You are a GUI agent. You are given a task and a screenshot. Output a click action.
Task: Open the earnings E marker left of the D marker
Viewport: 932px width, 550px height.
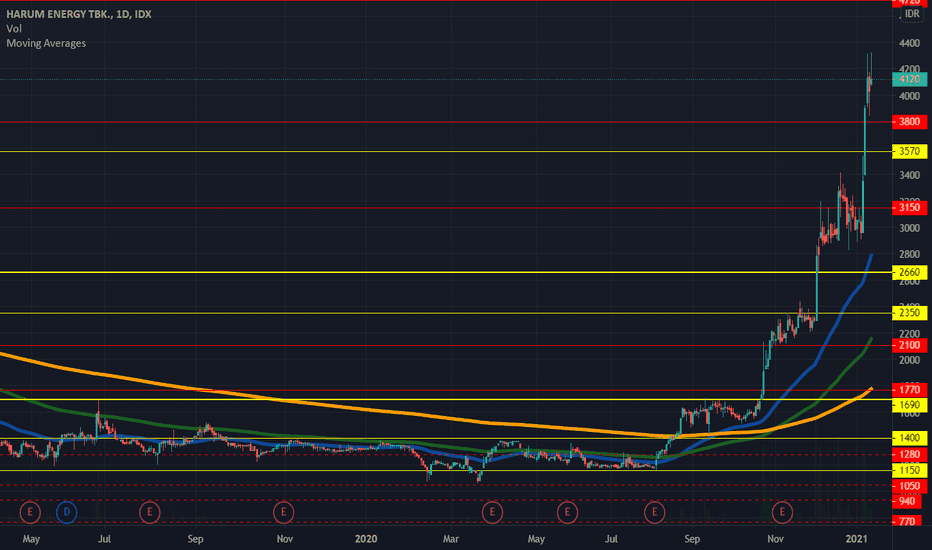click(30, 512)
